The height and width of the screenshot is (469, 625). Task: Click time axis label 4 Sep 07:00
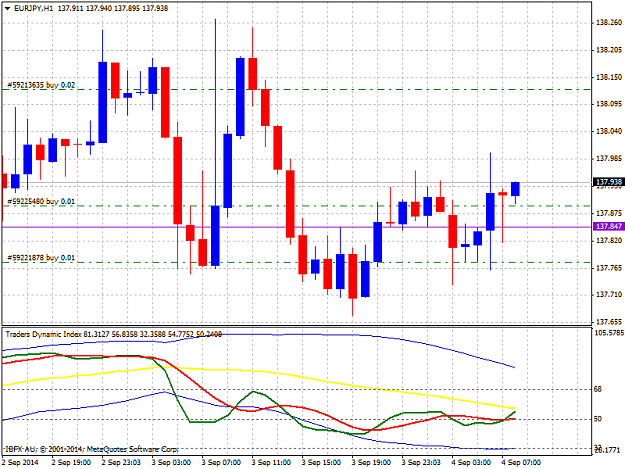[521, 463]
